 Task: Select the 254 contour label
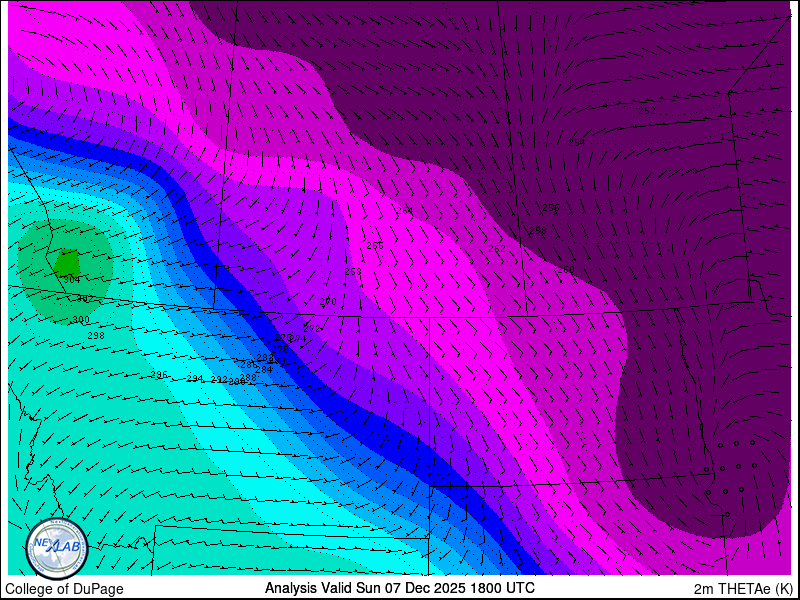click(577, 143)
